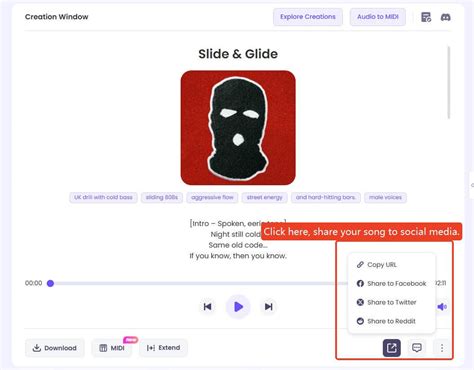Click the 'aggressive flow' tag
The width and height of the screenshot is (474, 370).
212,197
